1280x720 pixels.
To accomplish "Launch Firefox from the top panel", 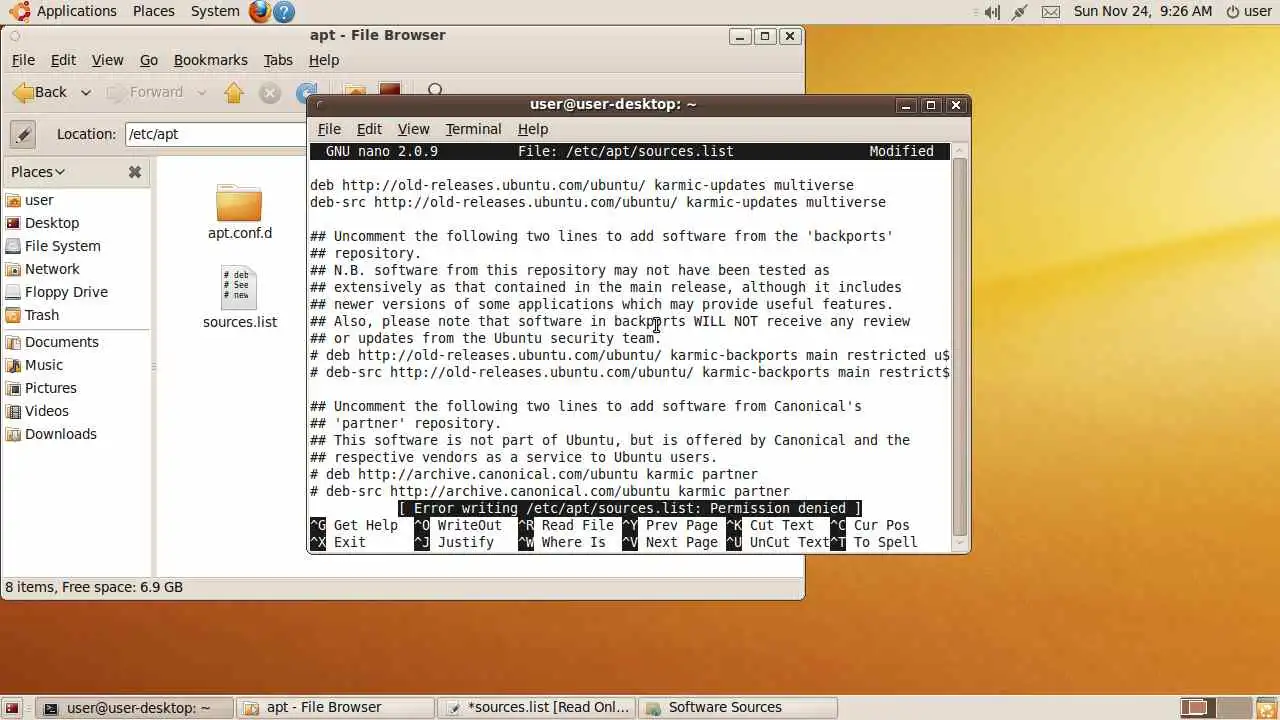I will pyautogui.click(x=259, y=12).
